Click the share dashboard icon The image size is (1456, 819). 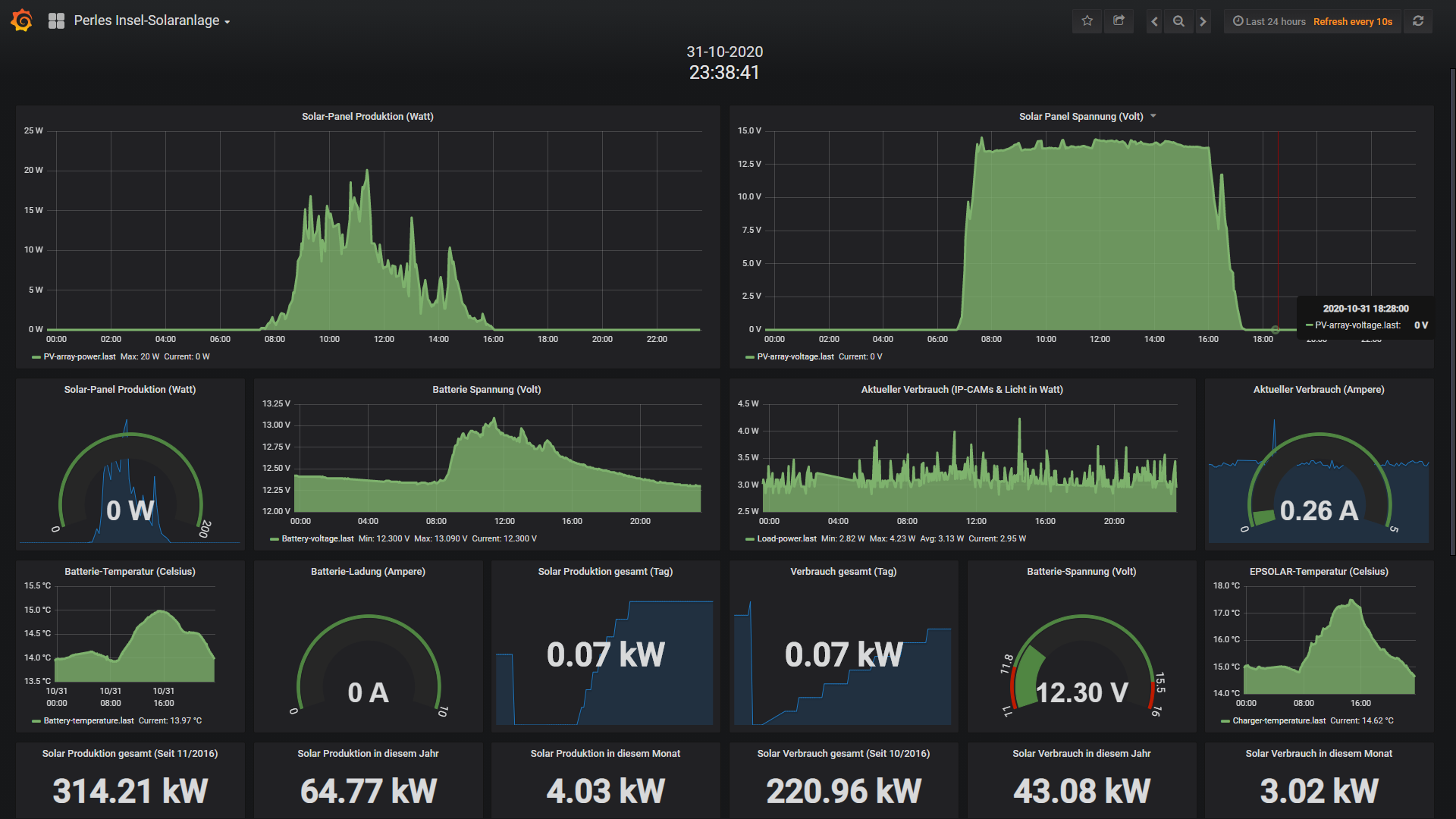coord(1119,21)
